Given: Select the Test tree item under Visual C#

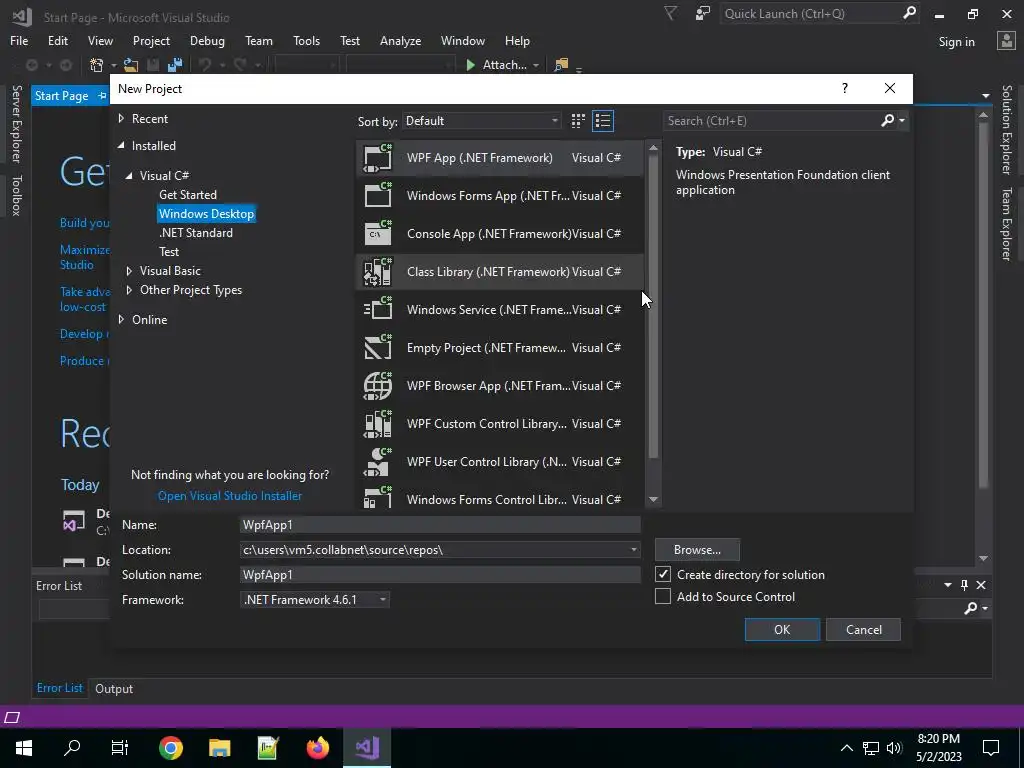Looking at the screenshot, I should pos(168,251).
